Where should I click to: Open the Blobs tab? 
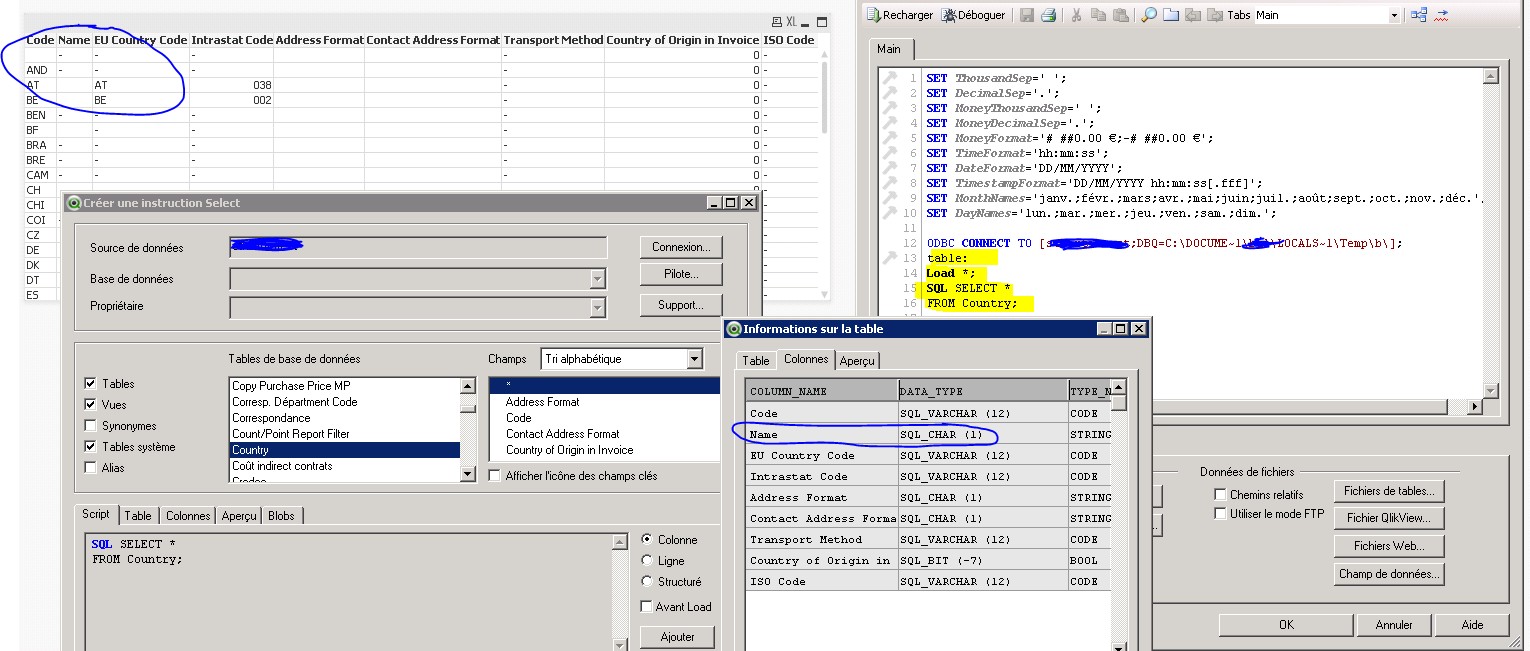coord(281,516)
